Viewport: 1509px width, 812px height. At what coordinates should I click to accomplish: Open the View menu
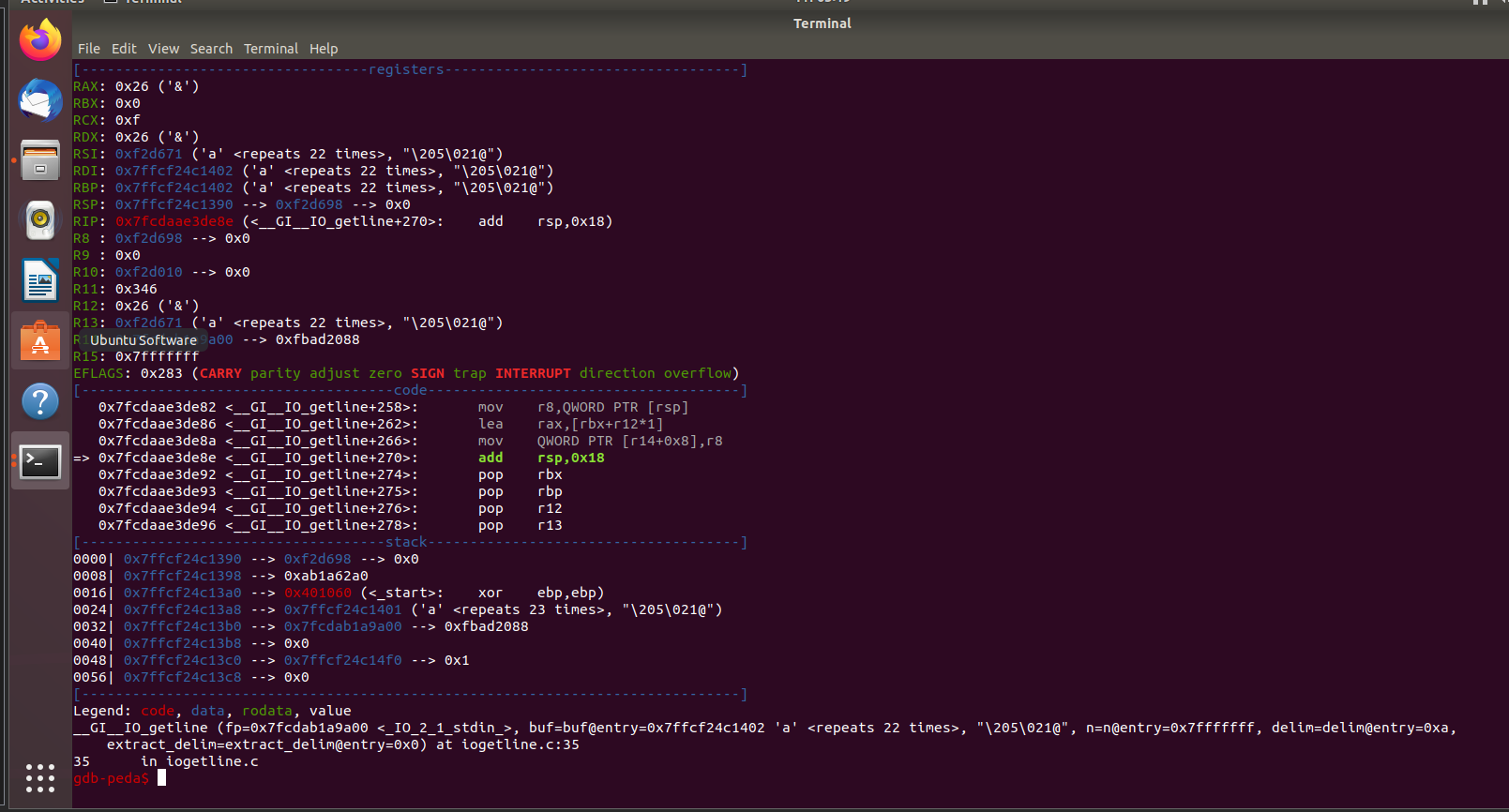click(x=163, y=49)
